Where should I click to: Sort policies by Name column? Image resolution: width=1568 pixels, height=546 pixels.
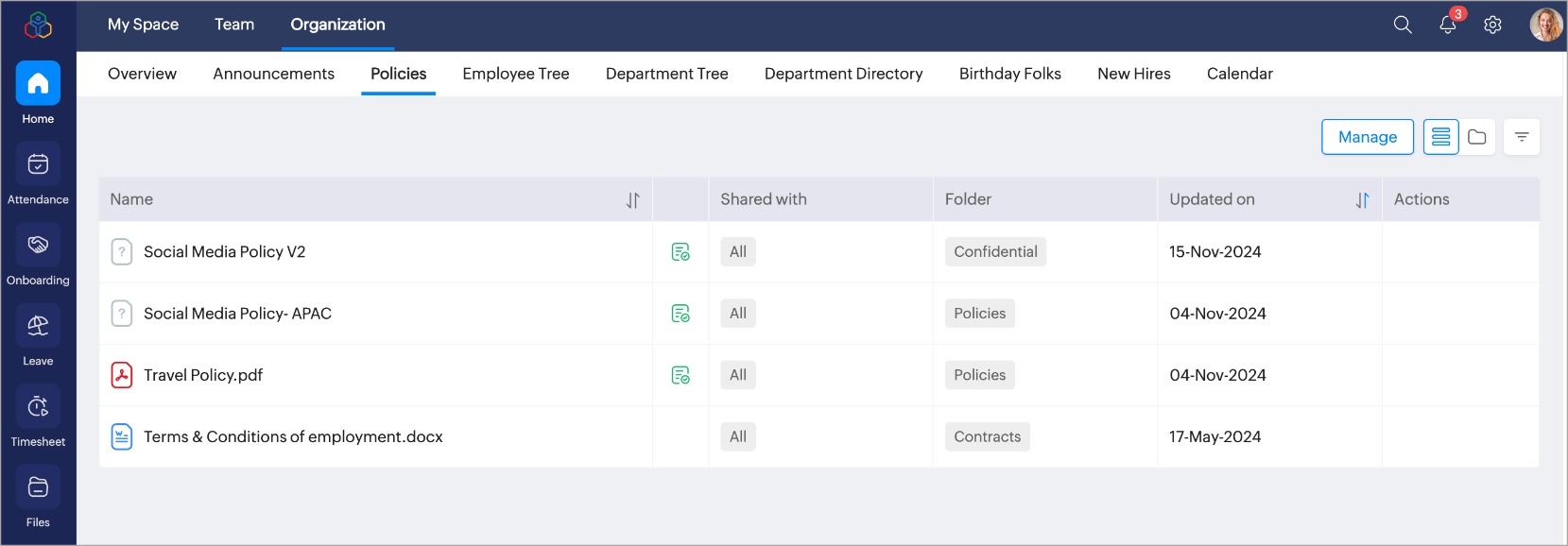click(633, 200)
